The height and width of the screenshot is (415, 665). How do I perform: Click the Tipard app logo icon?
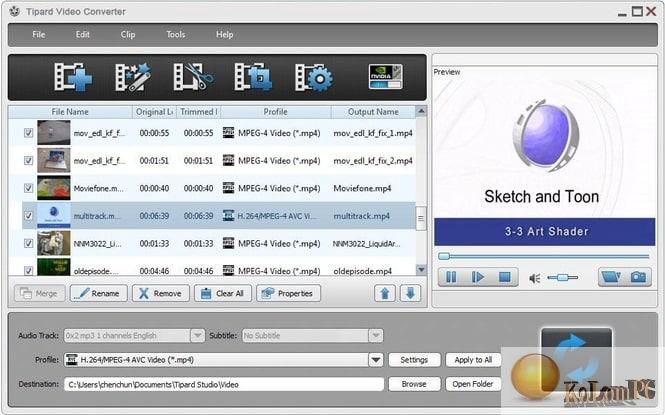(x=15, y=11)
